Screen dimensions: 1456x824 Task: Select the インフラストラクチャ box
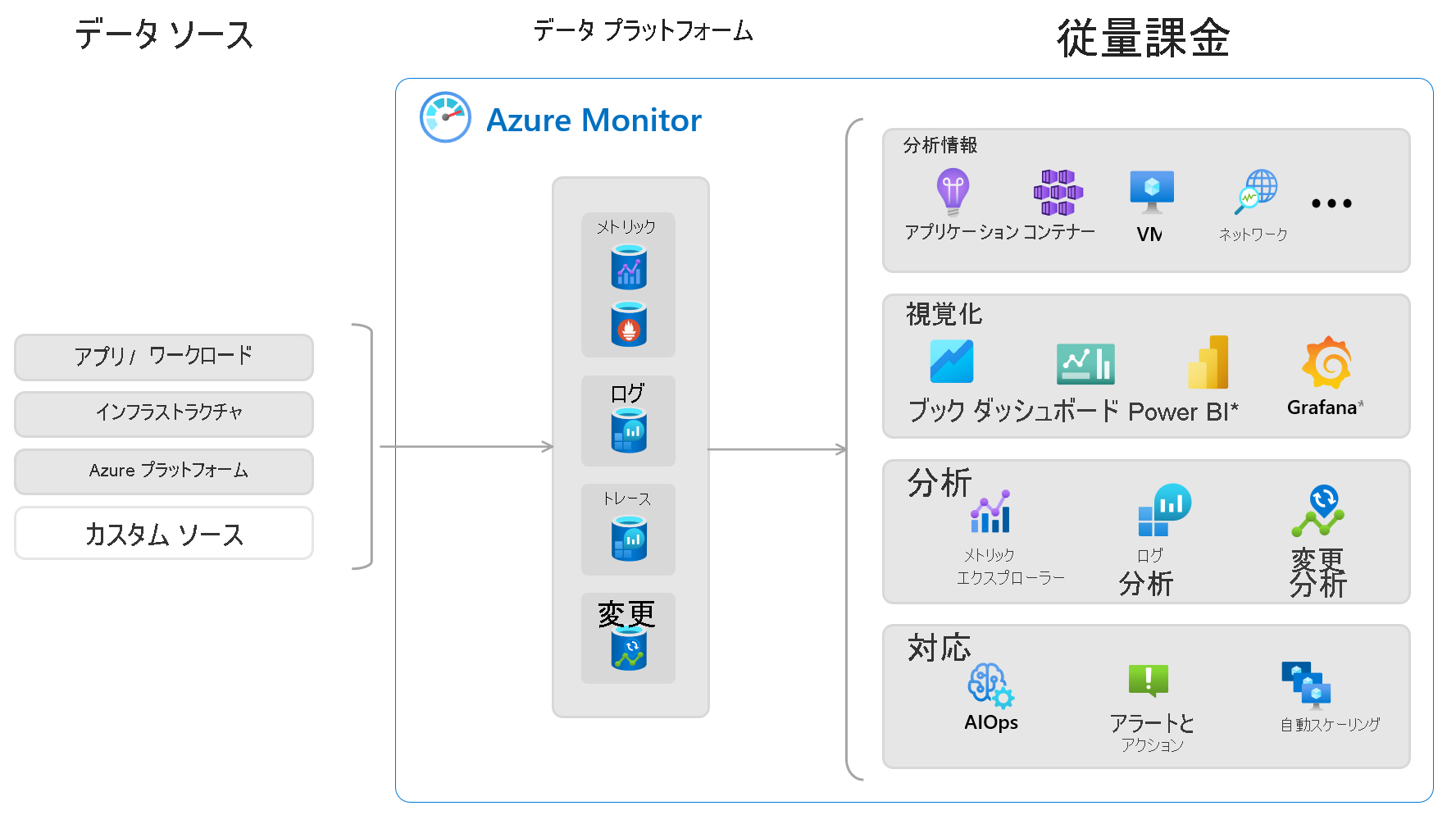[164, 414]
